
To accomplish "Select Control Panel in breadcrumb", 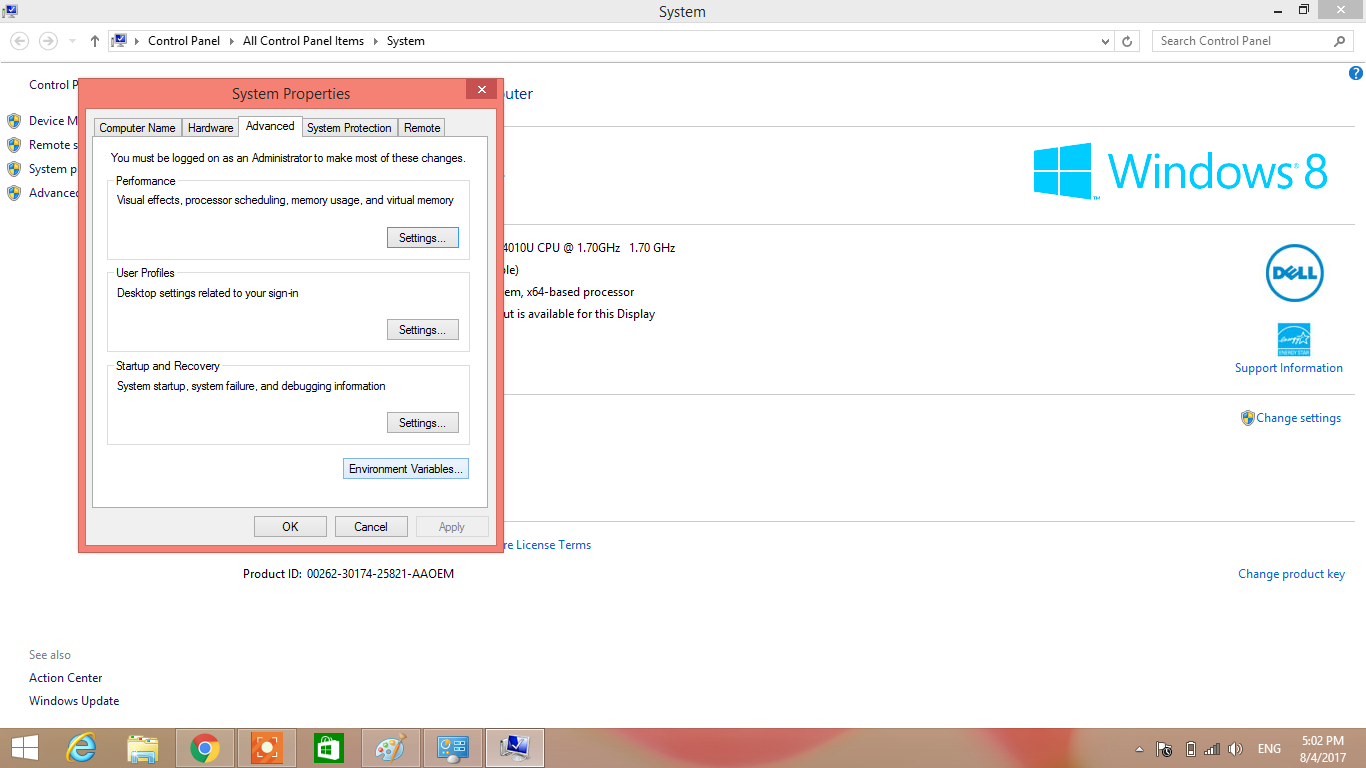I will pyautogui.click(x=184, y=41).
